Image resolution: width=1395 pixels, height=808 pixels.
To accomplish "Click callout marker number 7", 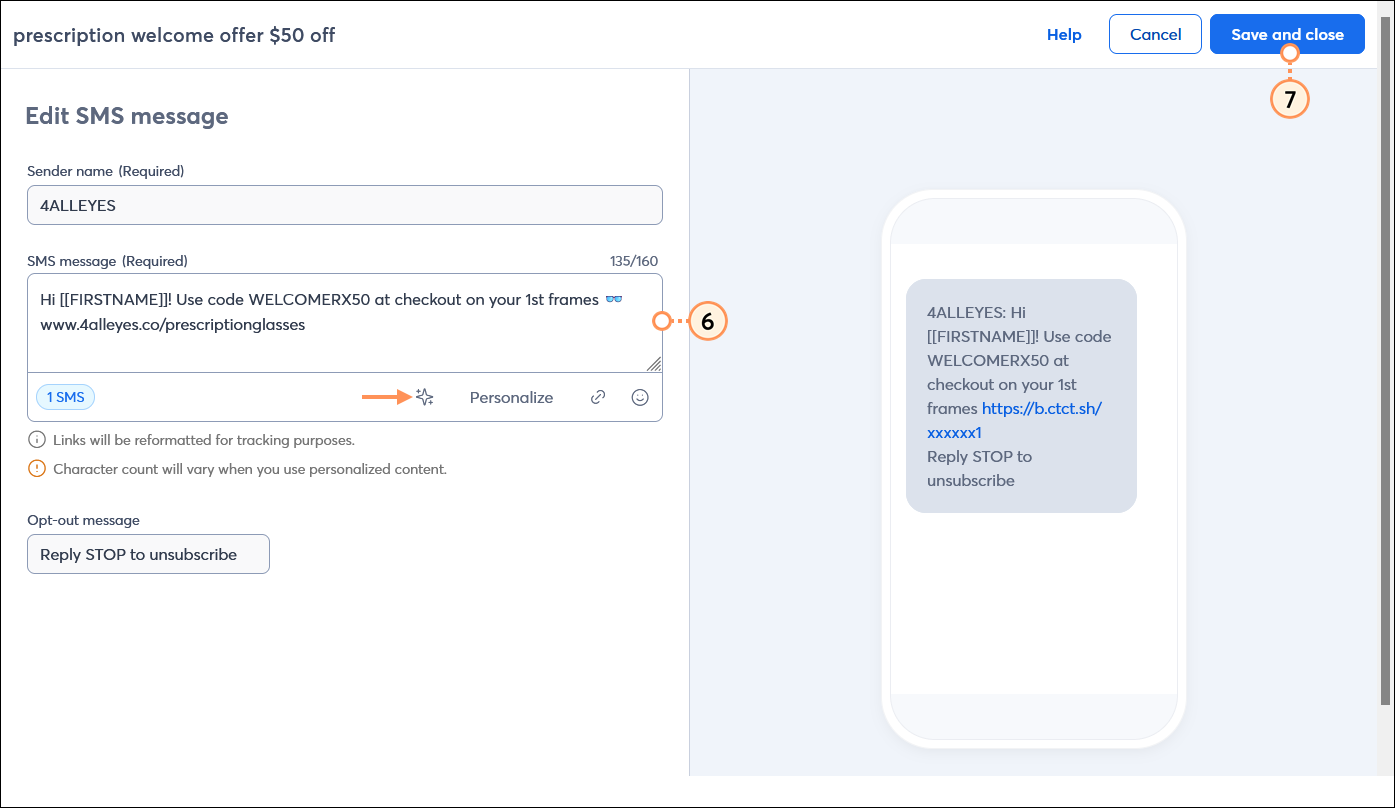I will [1289, 99].
